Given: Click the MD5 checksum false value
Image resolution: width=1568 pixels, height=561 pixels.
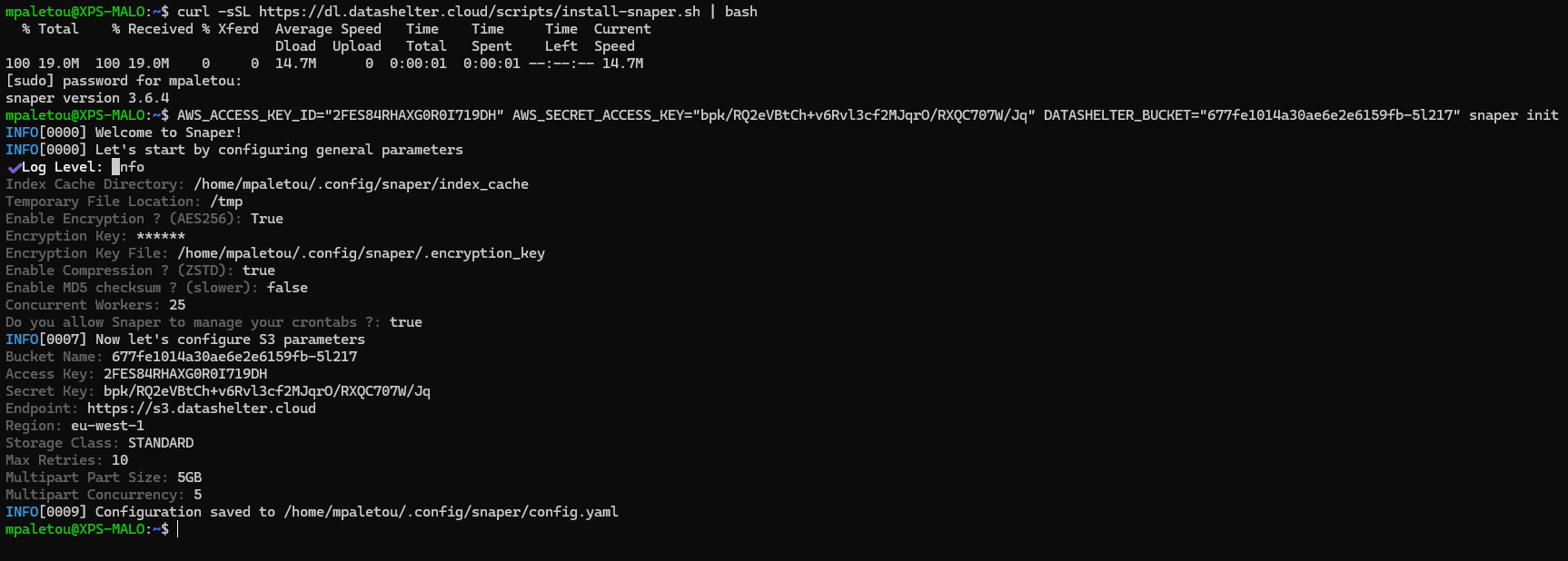Looking at the screenshot, I should [287, 288].
